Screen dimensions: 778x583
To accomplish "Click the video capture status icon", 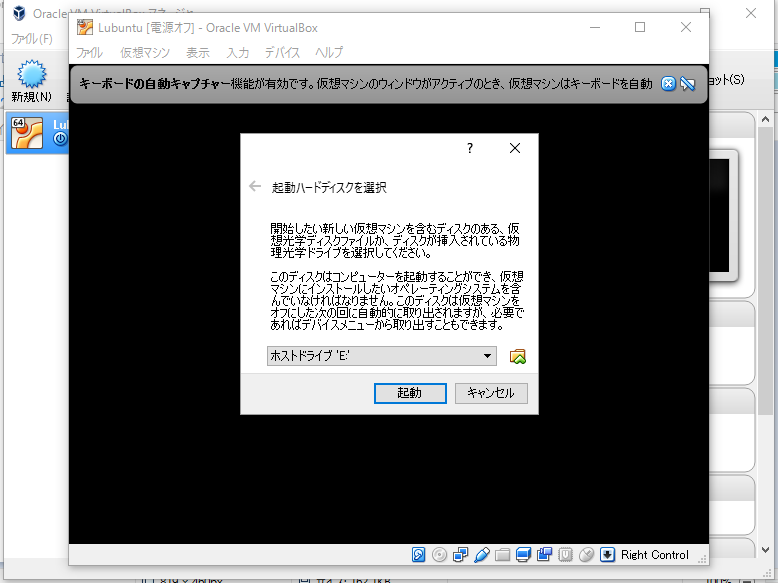I will [x=544, y=554].
